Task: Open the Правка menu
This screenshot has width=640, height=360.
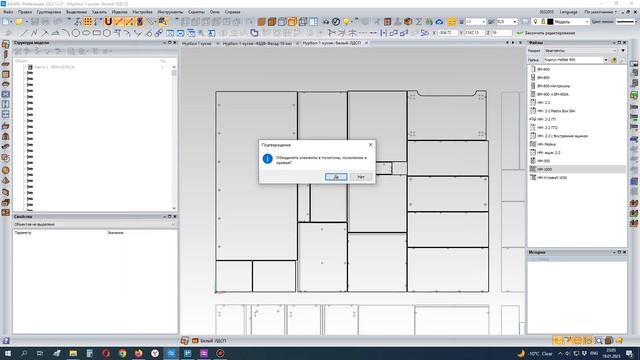Action: pyautogui.click(x=25, y=12)
